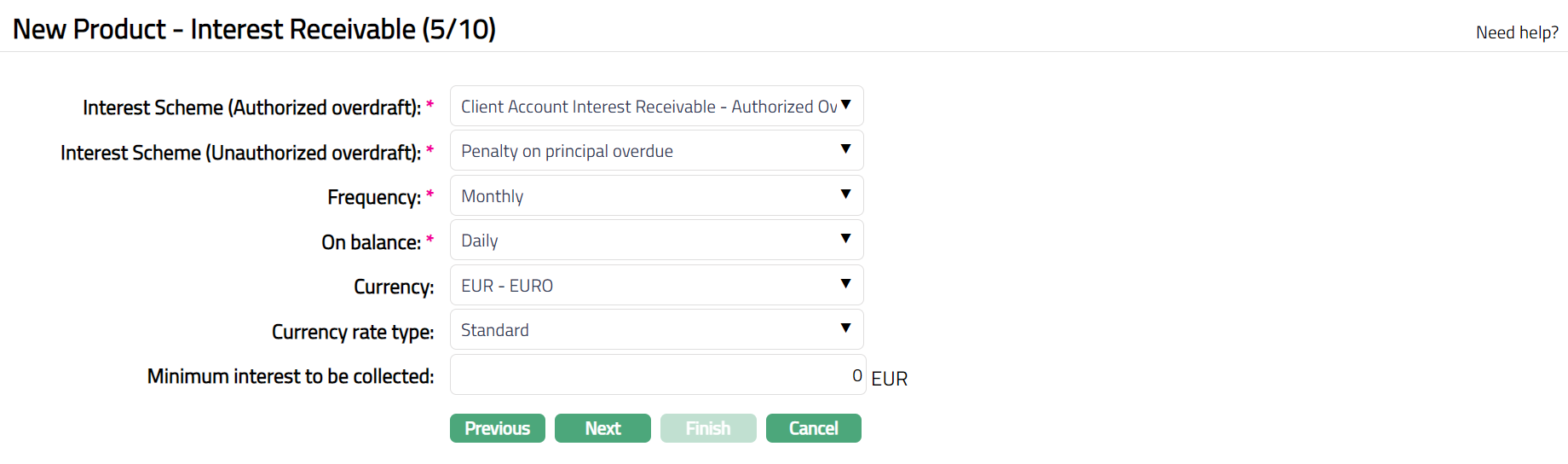Open the Need help? link

point(1517,32)
